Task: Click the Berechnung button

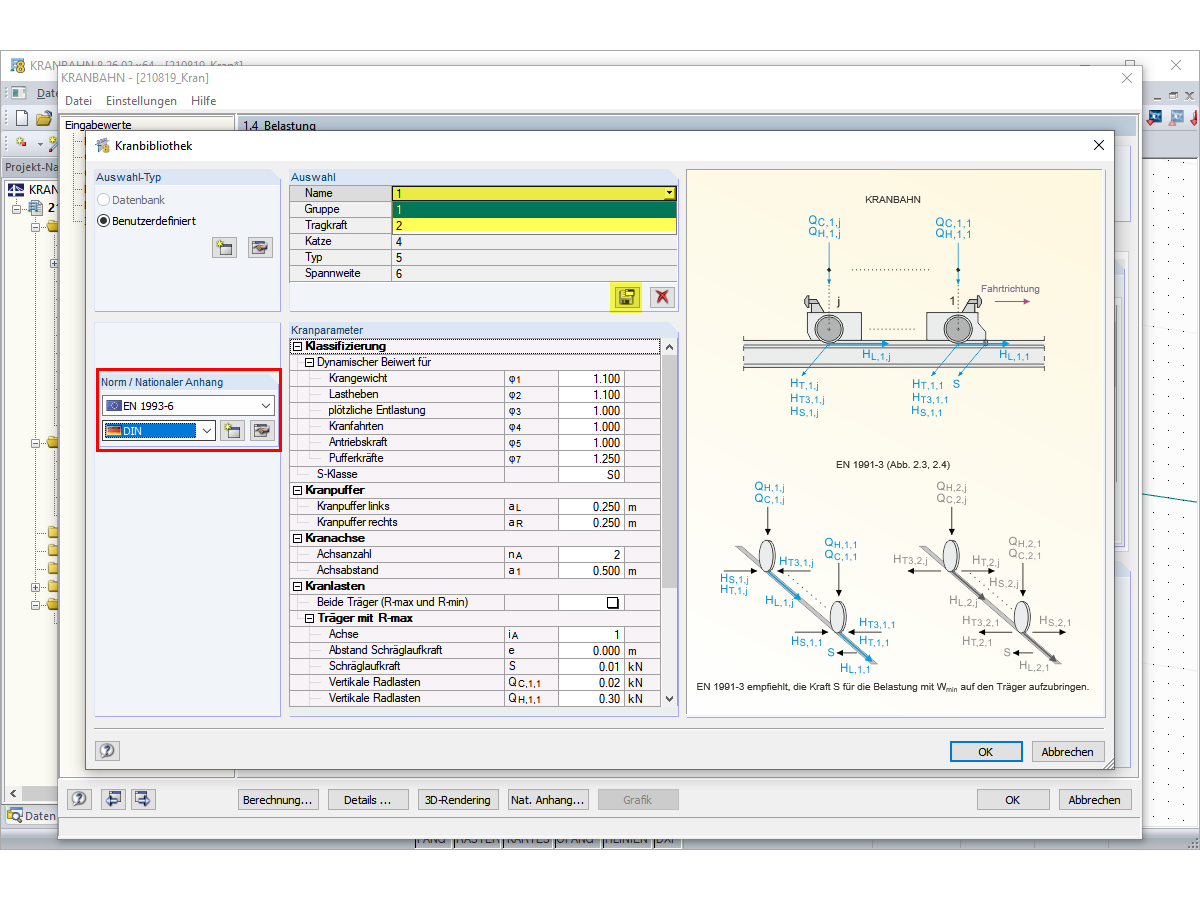Action: pos(278,799)
